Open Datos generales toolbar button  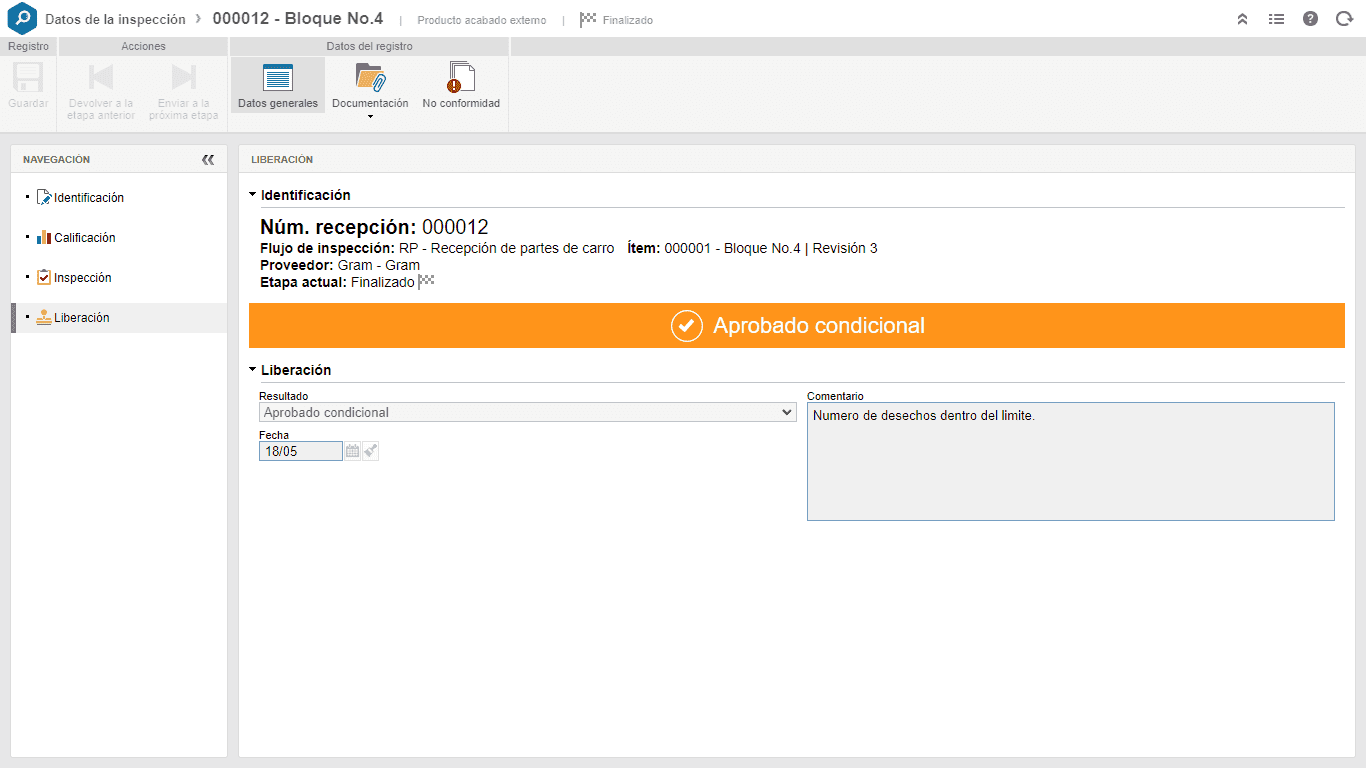(x=278, y=85)
